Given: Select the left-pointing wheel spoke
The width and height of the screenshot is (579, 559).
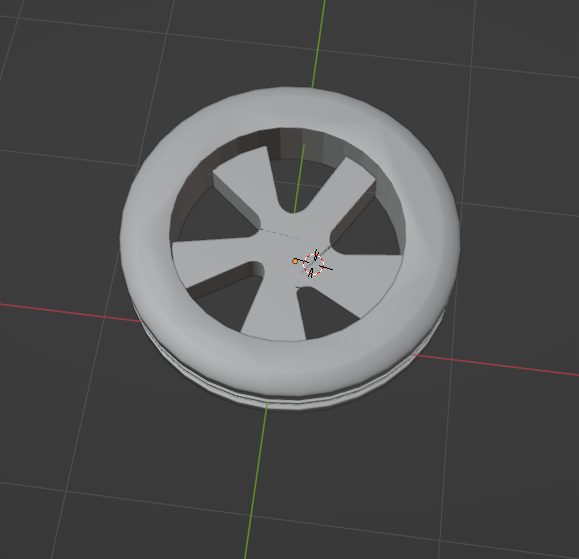Looking at the screenshot, I should (x=214, y=258).
